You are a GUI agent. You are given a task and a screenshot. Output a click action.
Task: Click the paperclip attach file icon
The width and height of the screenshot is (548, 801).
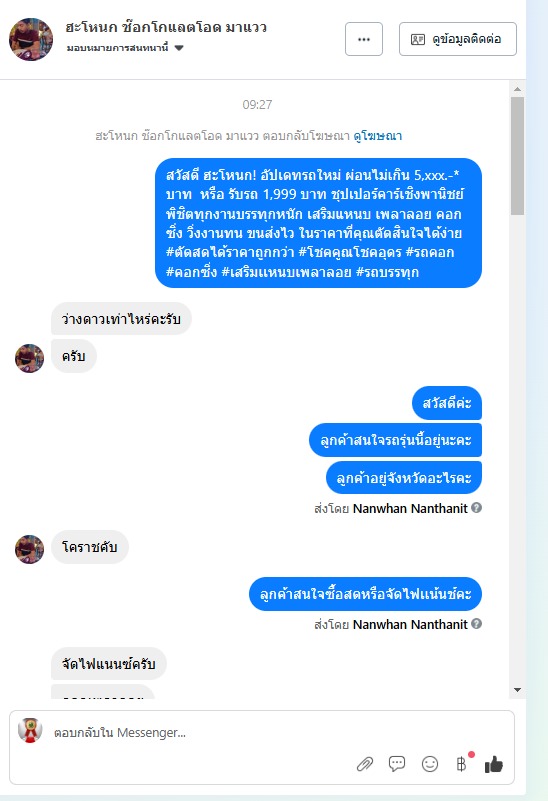(x=365, y=764)
